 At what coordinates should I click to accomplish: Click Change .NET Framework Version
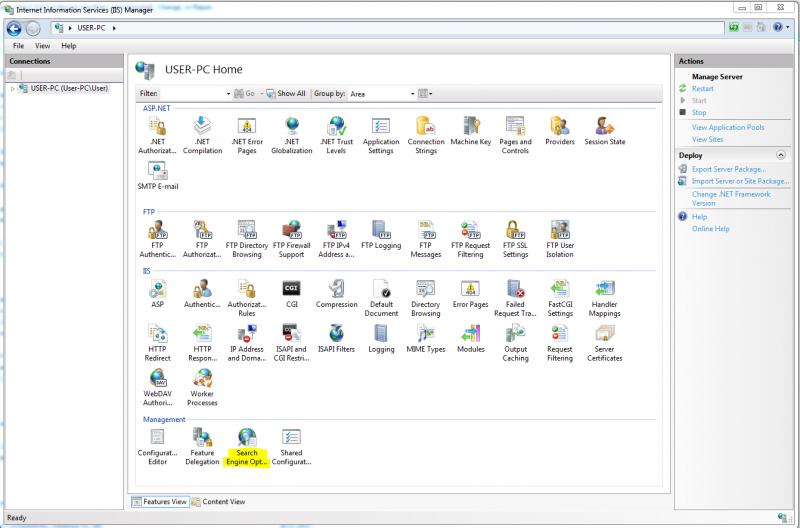click(731, 198)
